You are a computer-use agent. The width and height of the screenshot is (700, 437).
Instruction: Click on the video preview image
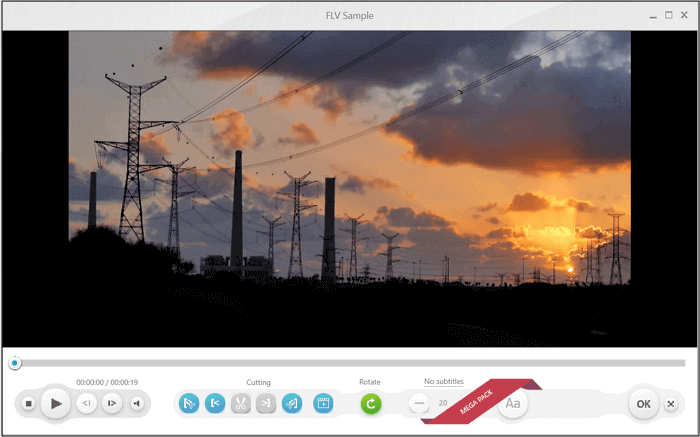[349, 188]
